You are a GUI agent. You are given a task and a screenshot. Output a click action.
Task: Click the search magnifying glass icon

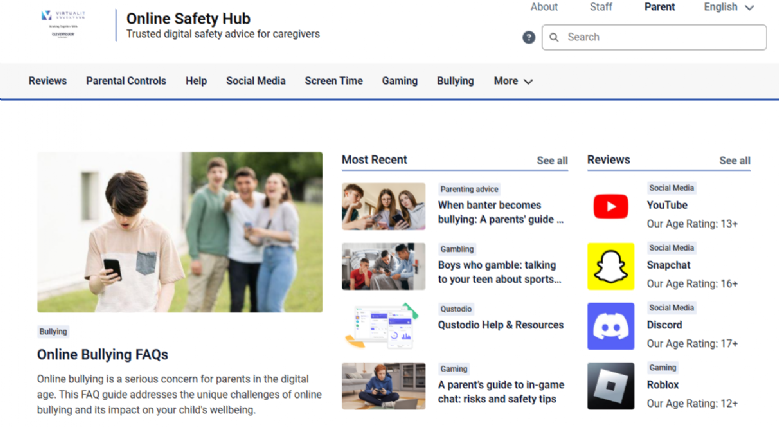click(554, 38)
